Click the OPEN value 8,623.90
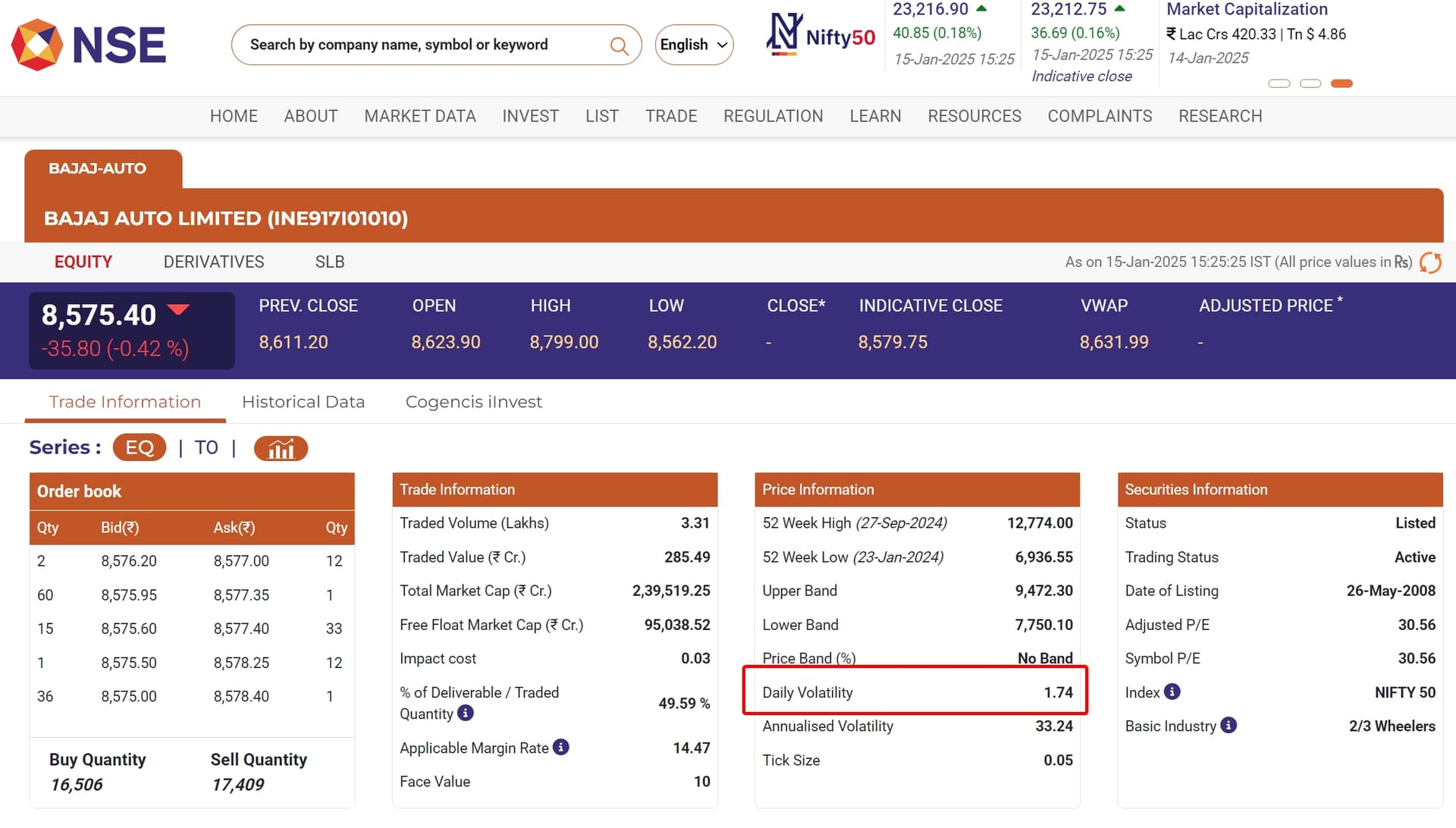 (x=446, y=343)
